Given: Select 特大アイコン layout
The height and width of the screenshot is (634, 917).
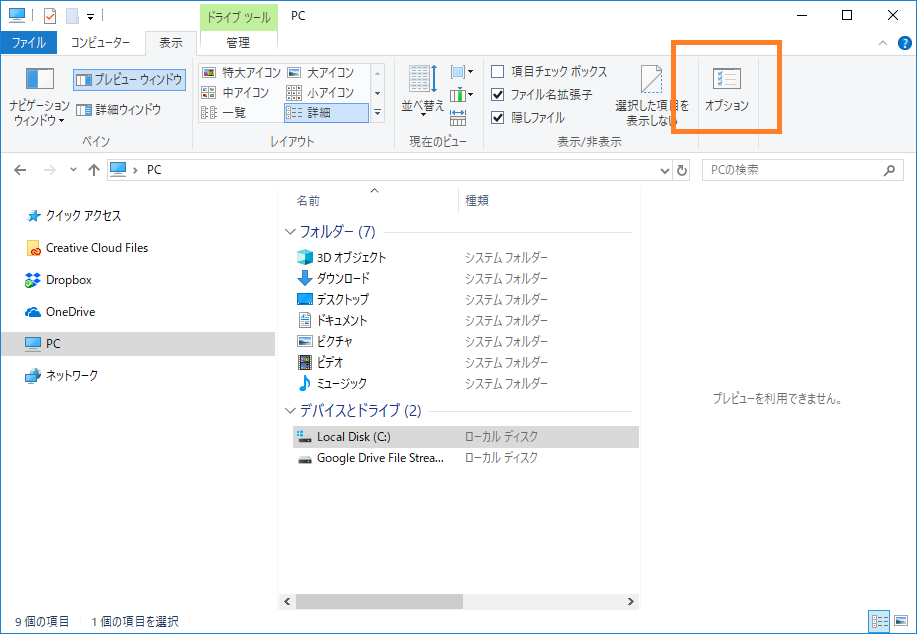Looking at the screenshot, I should (238, 72).
